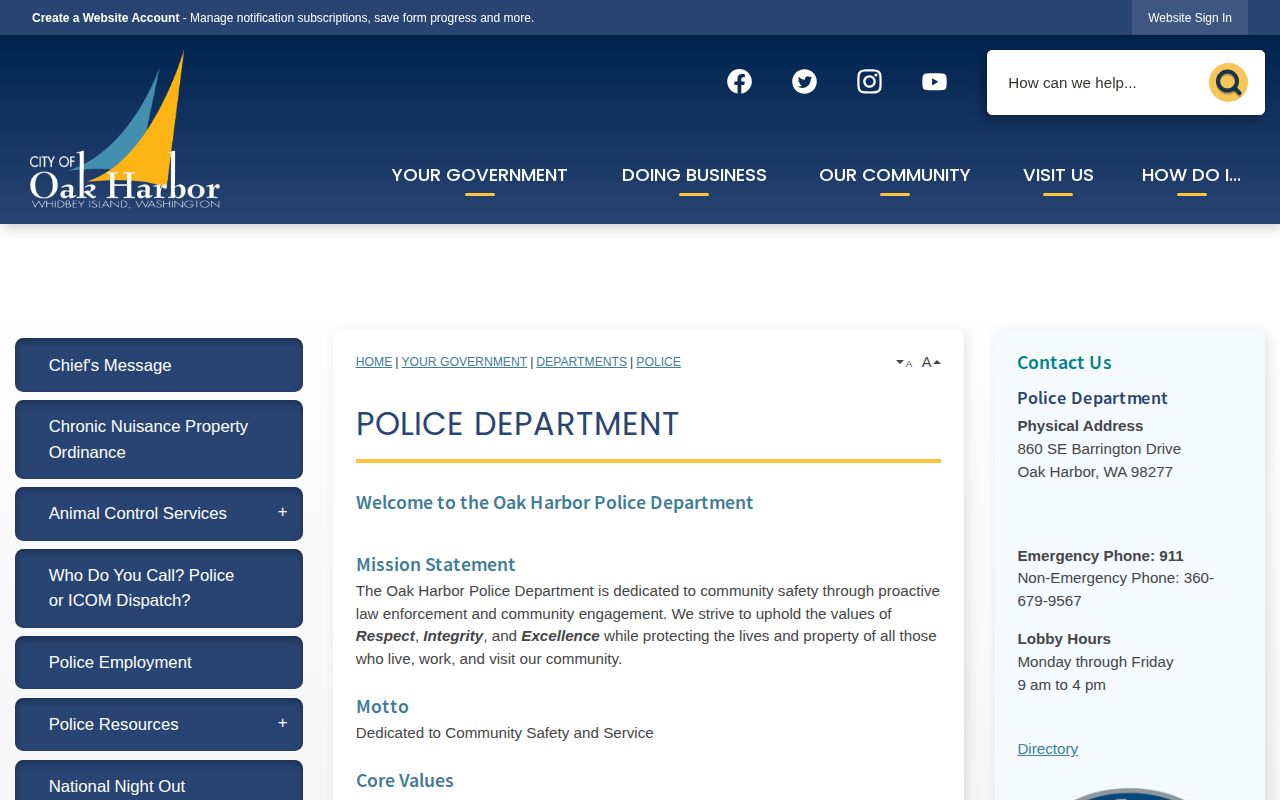Screen dimensions: 1280x800
Task: Decrease the page font size
Action: click(904, 363)
